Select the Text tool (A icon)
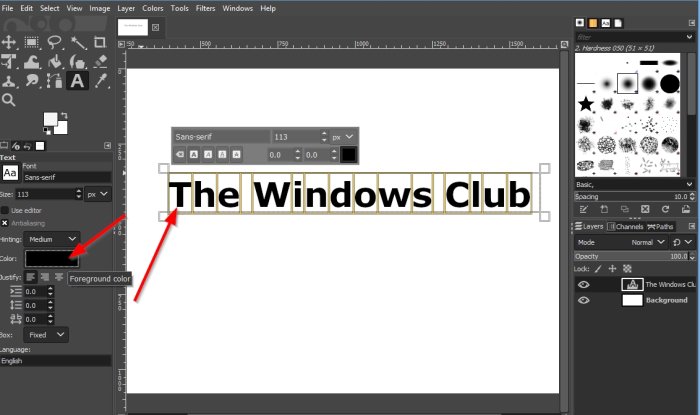The image size is (700, 415). (x=77, y=81)
